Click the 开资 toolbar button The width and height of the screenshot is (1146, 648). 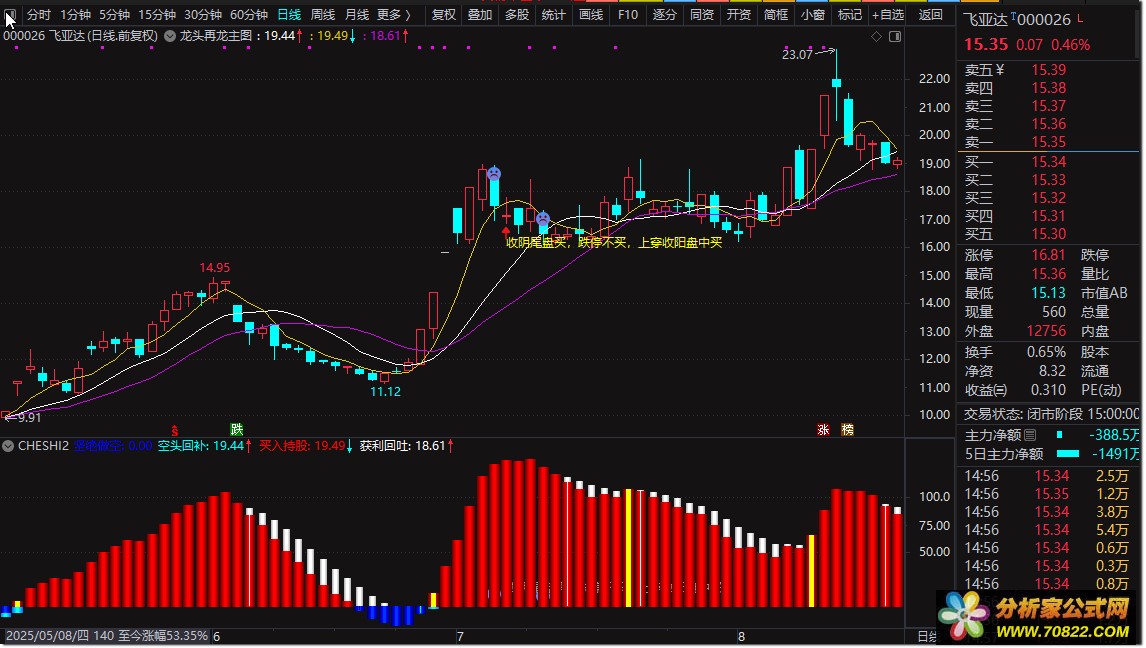click(x=739, y=15)
